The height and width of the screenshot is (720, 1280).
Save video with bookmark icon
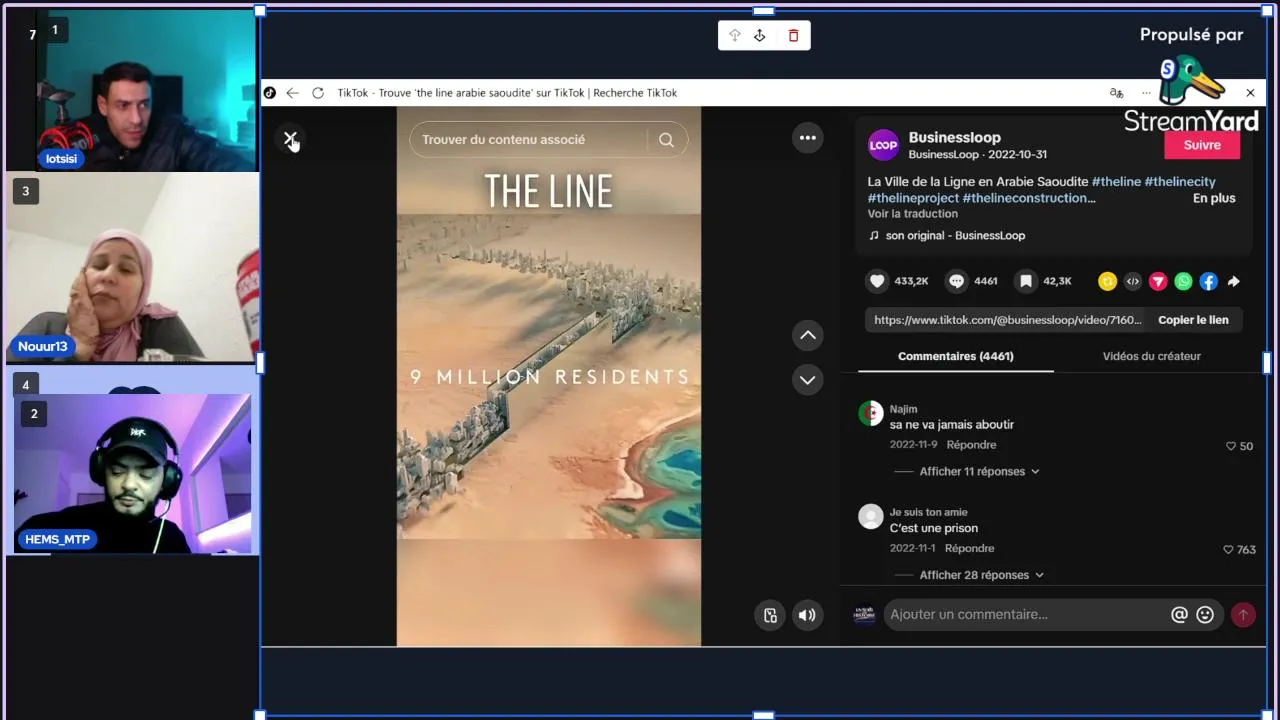click(x=1025, y=281)
